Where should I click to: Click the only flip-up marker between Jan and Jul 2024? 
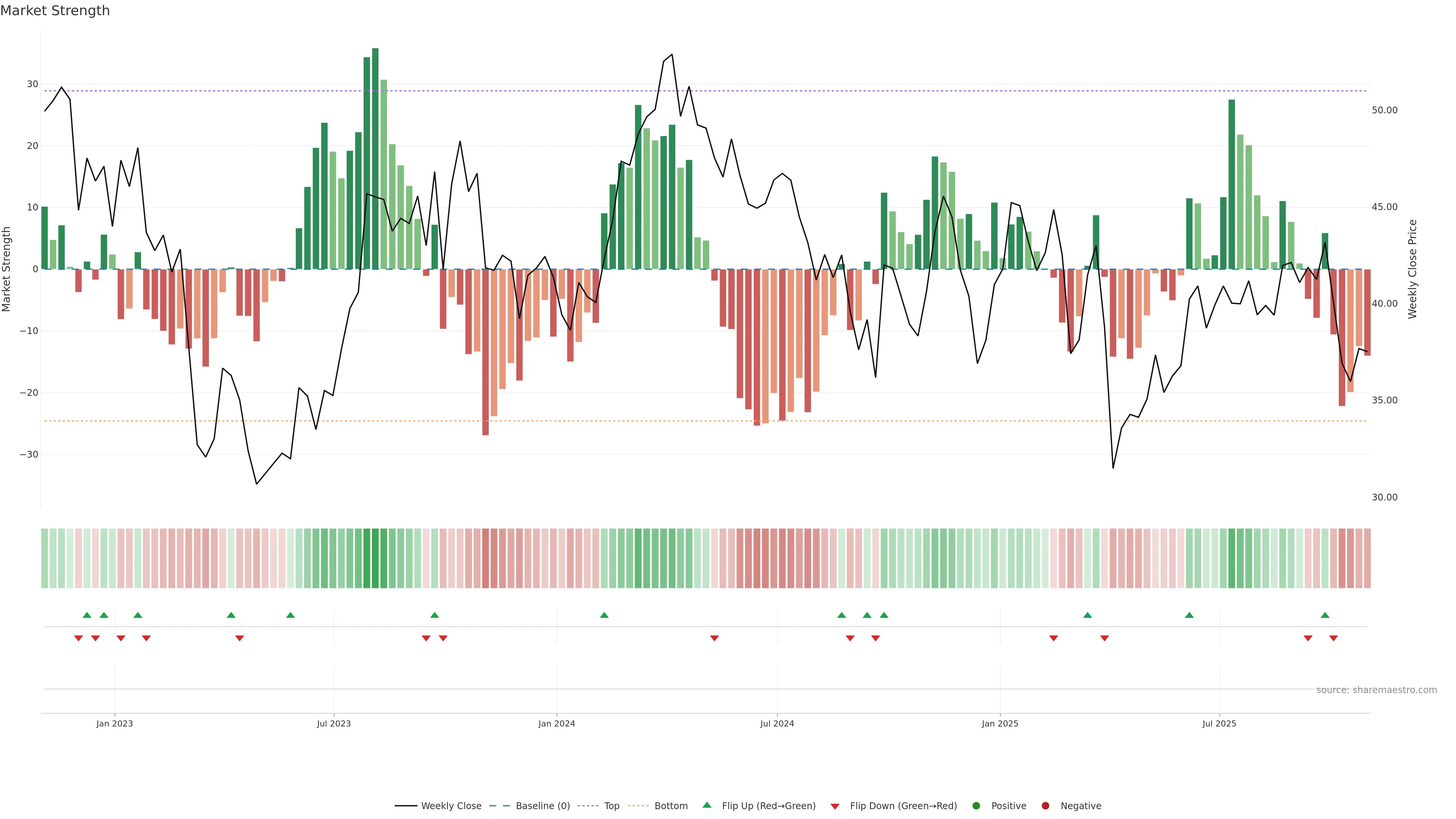604,615
